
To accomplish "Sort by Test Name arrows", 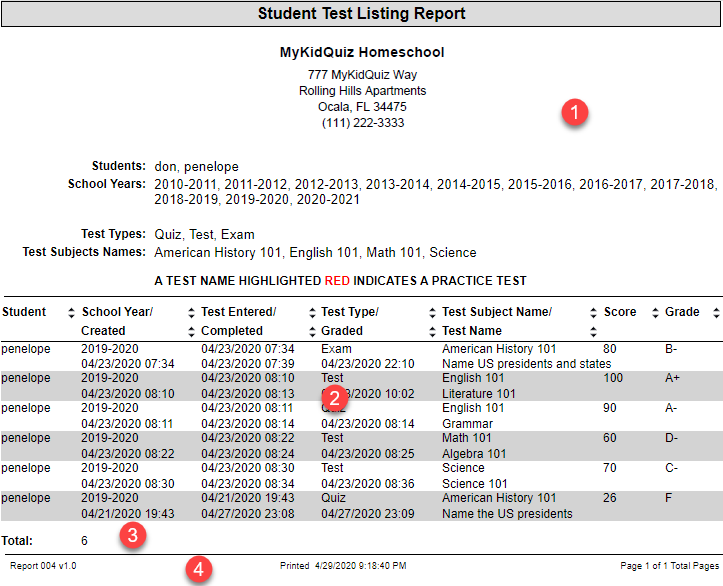I will 593,331.
